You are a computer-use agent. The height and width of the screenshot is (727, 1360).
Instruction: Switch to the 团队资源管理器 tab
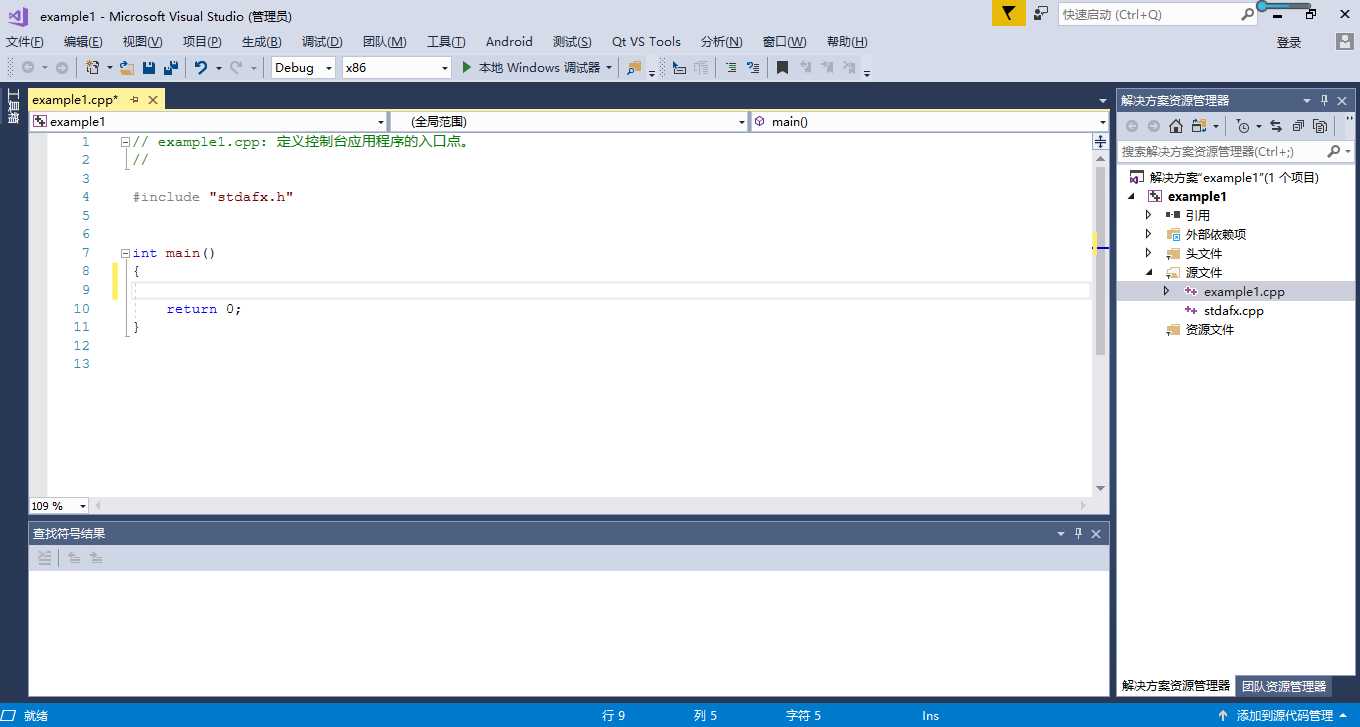point(1284,686)
